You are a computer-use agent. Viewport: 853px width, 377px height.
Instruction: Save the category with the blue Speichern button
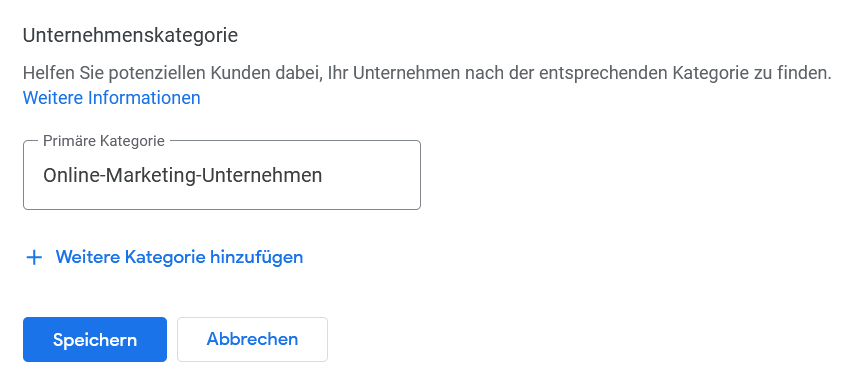click(95, 339)
